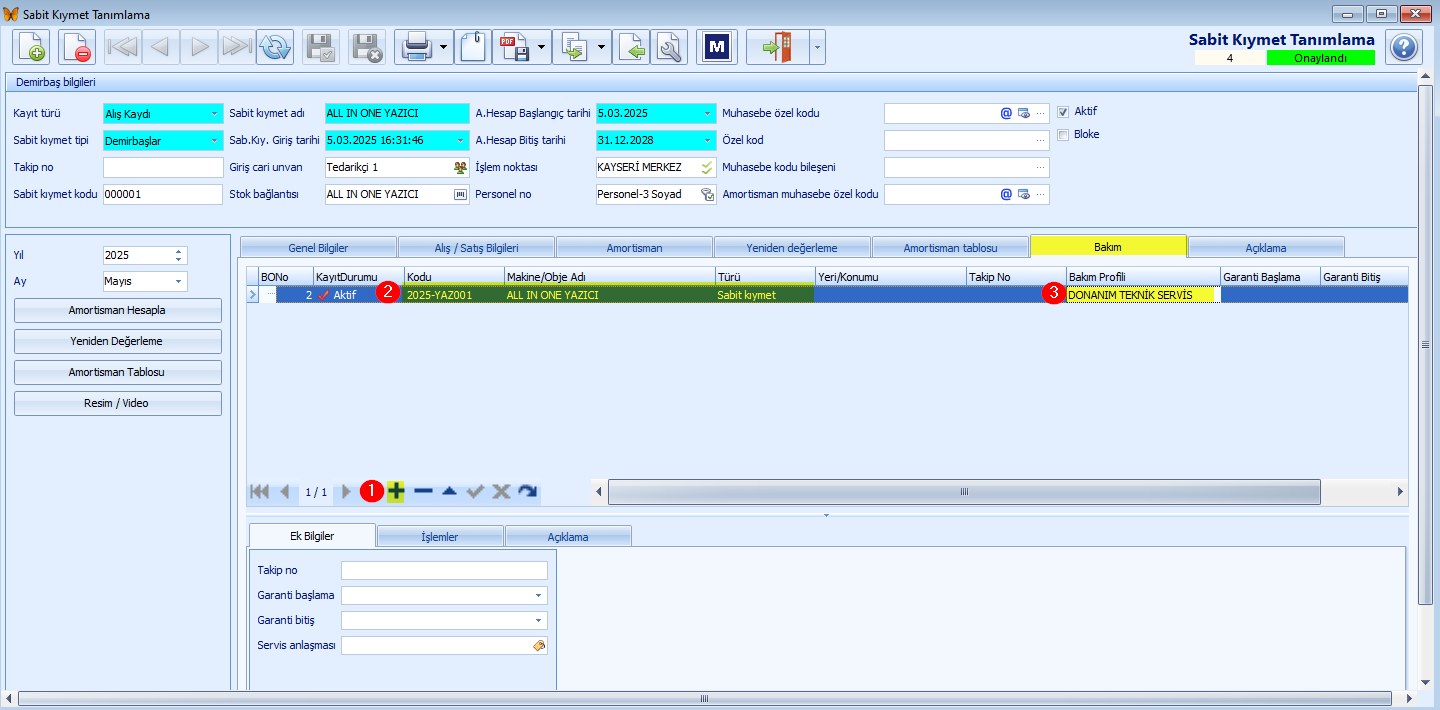Switch to the Amortisman tablosu tab
1440x710 pixels.
tap(950, 247)
